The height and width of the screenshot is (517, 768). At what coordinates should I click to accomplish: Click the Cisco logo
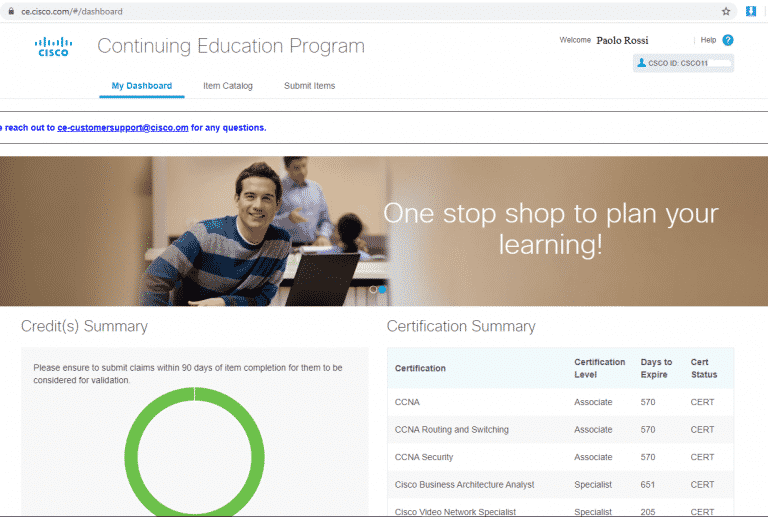(53, 47)
